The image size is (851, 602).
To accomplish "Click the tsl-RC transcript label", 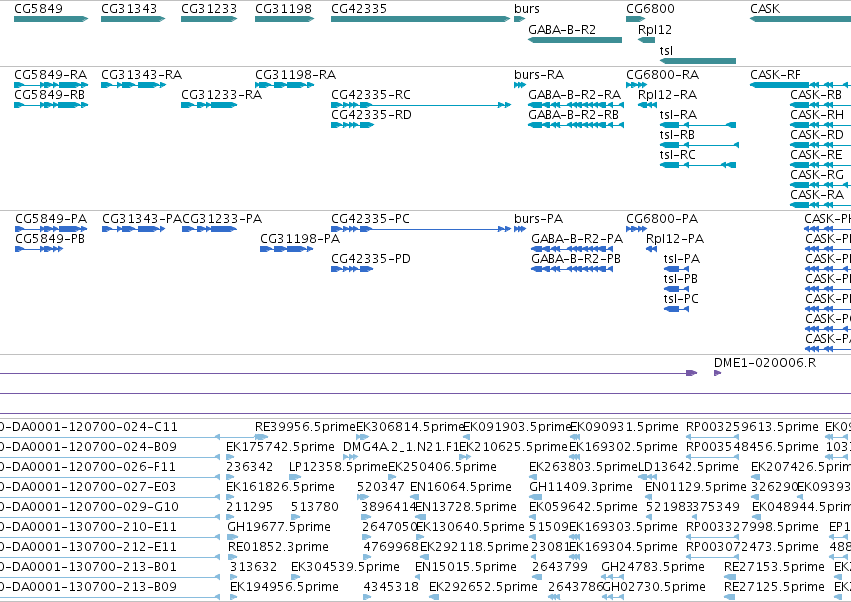I will [677, 155].
